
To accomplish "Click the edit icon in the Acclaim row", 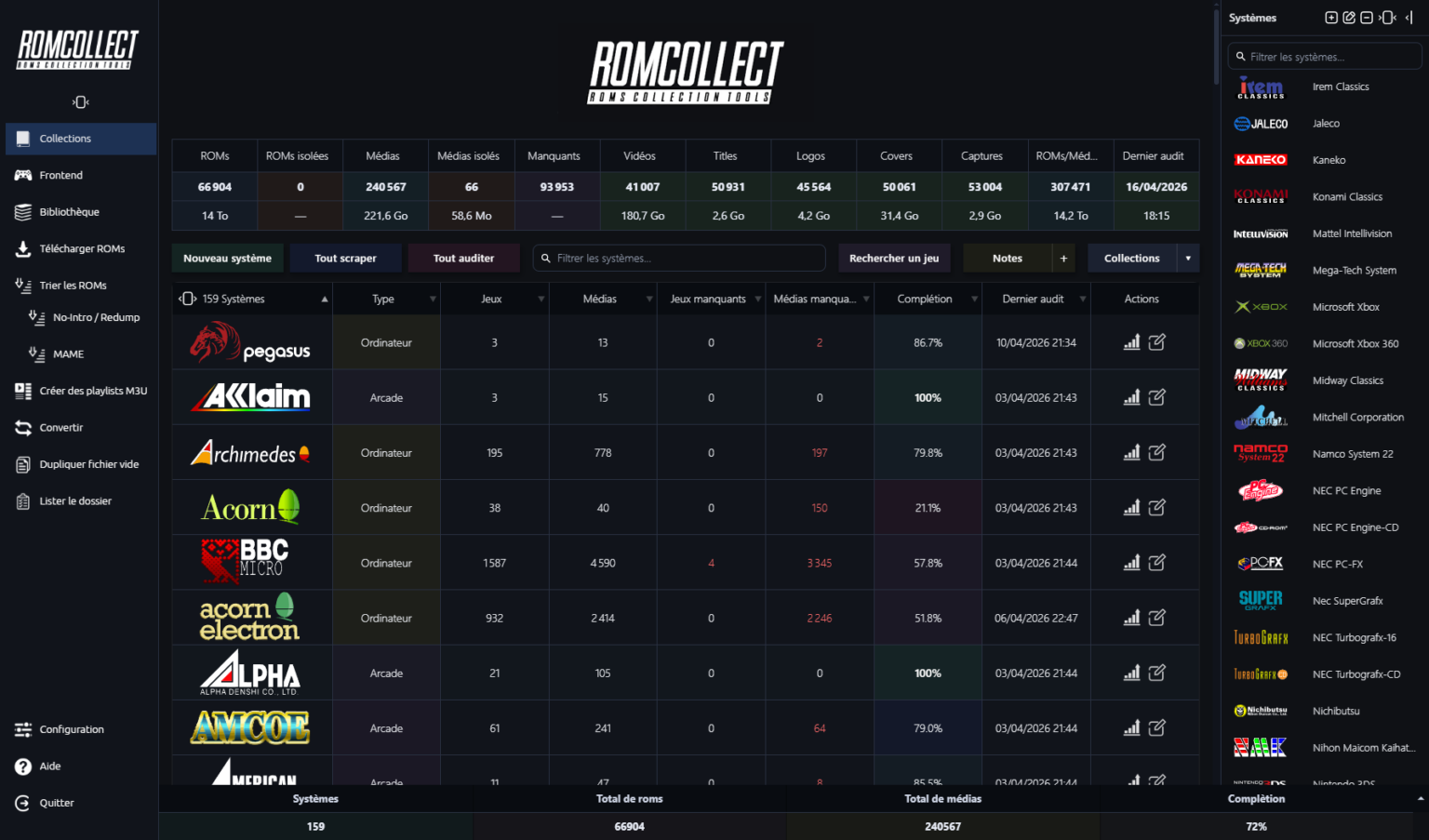I will pos(1156,397).
